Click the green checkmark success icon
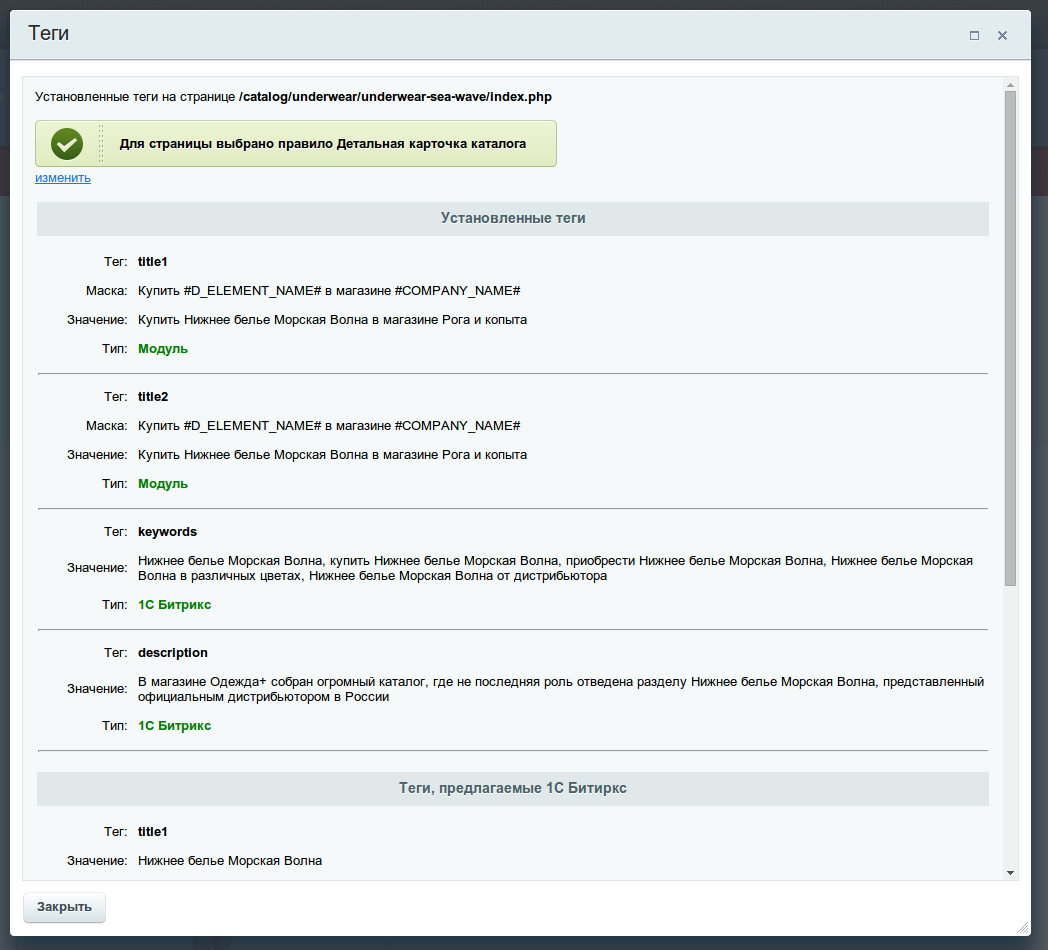The width and height of the screenshot is (1048, 950). tap(66, 143)
